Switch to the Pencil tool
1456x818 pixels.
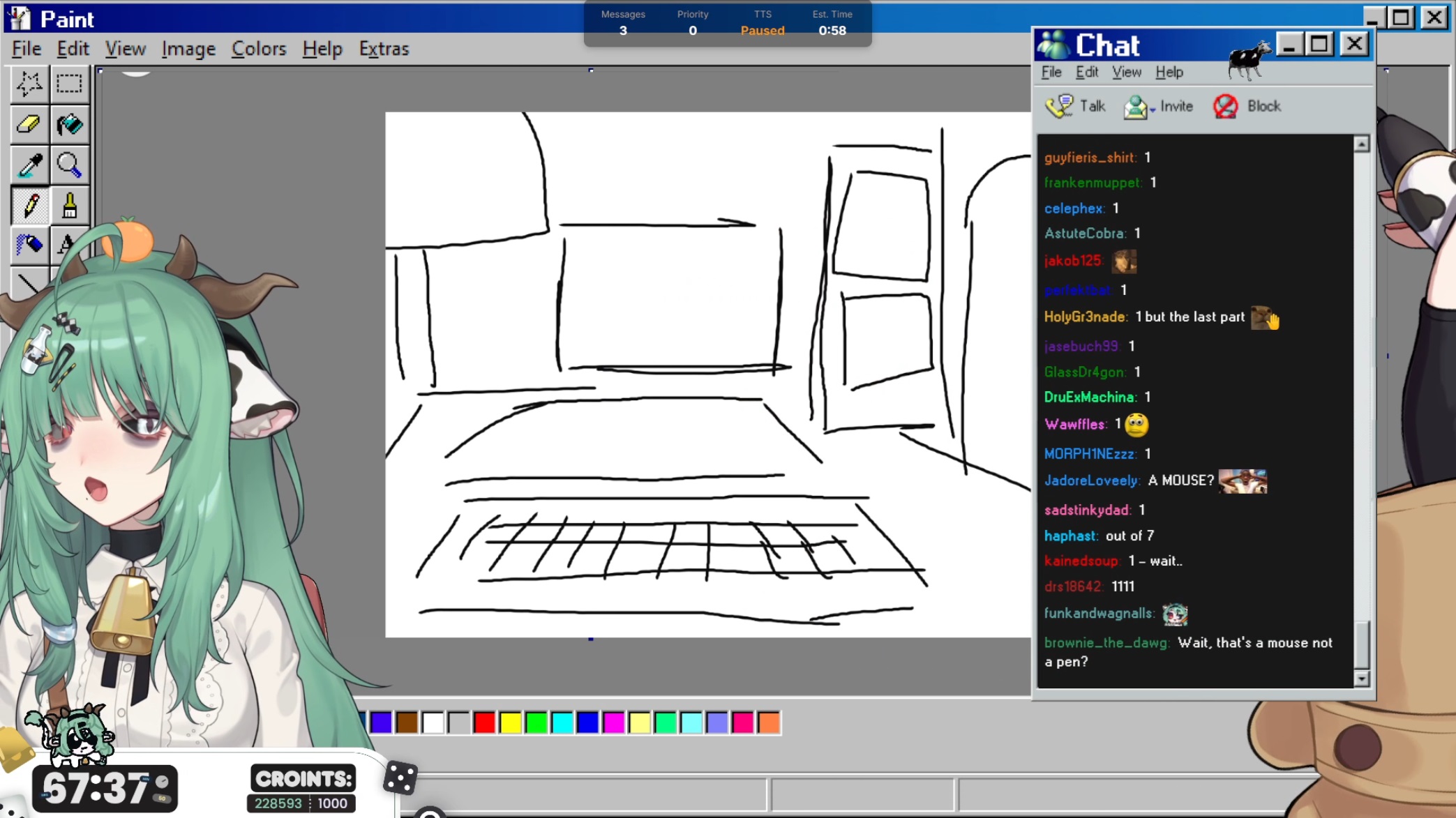29,206
